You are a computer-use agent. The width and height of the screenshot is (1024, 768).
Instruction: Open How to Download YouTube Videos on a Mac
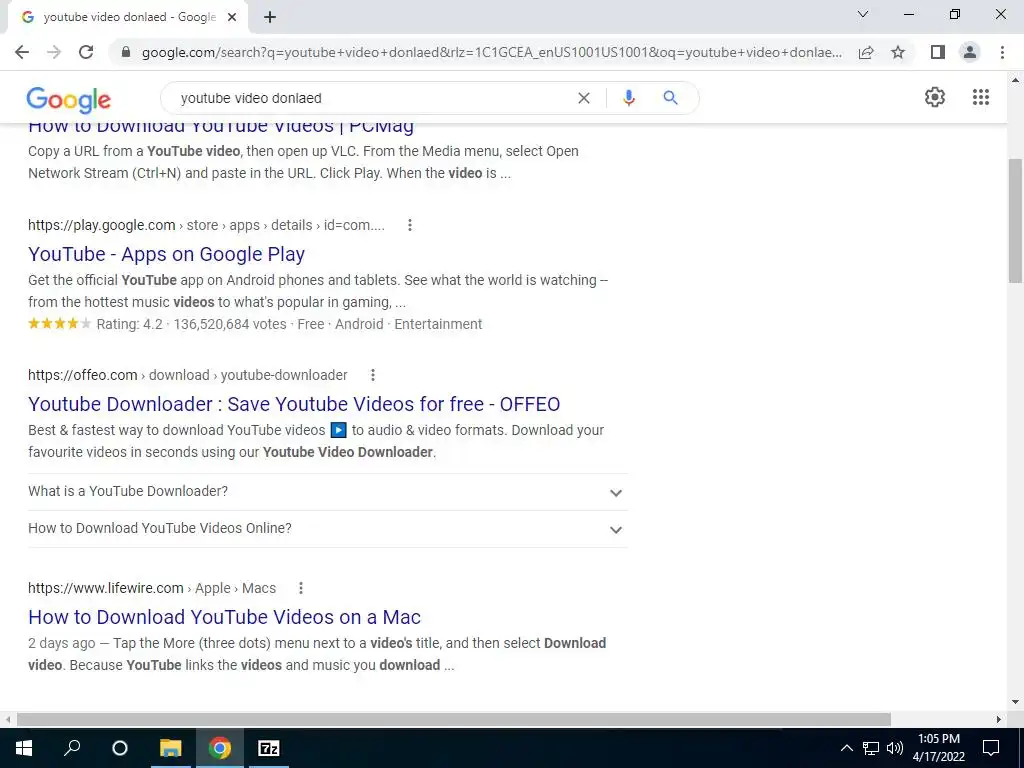224,617
